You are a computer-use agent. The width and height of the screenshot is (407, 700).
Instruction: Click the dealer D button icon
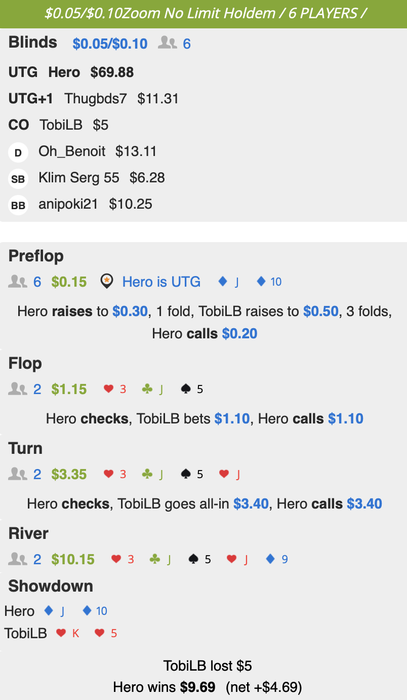(x=18, y=152)
